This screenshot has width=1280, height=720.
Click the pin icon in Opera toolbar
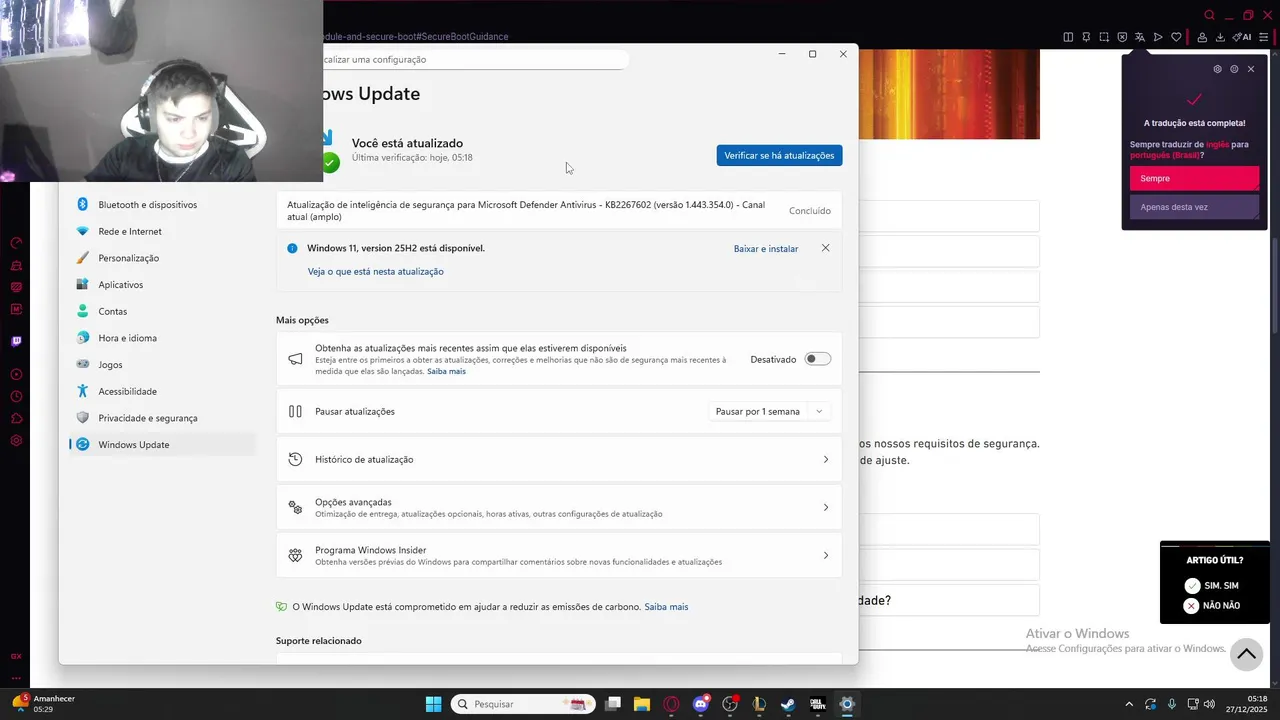point(1086,37)
